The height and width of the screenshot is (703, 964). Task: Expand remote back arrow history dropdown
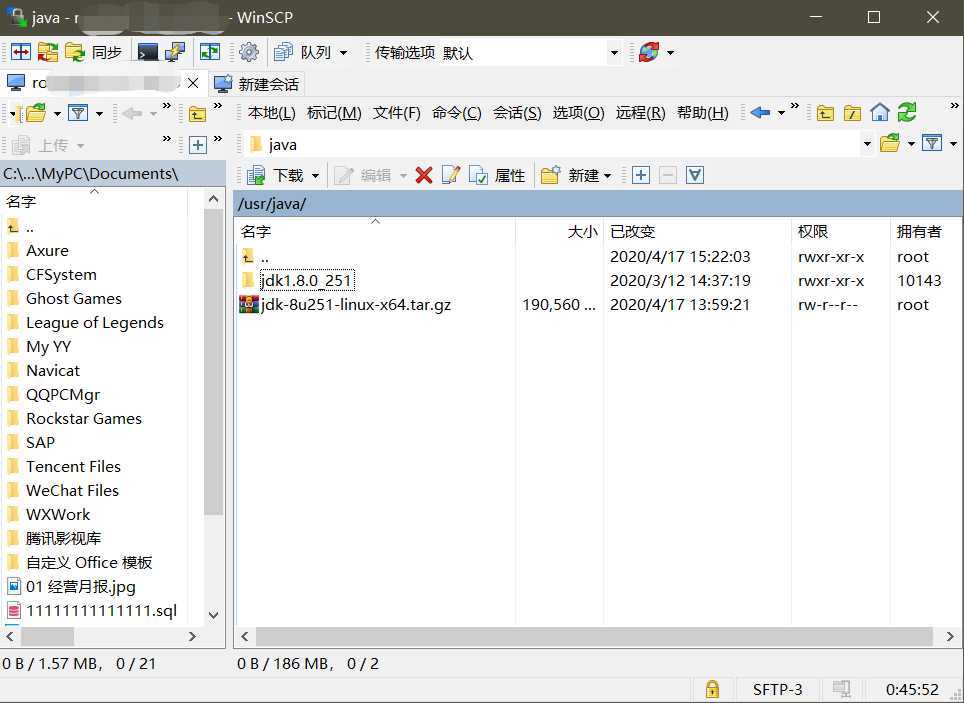tap(781, 113)
